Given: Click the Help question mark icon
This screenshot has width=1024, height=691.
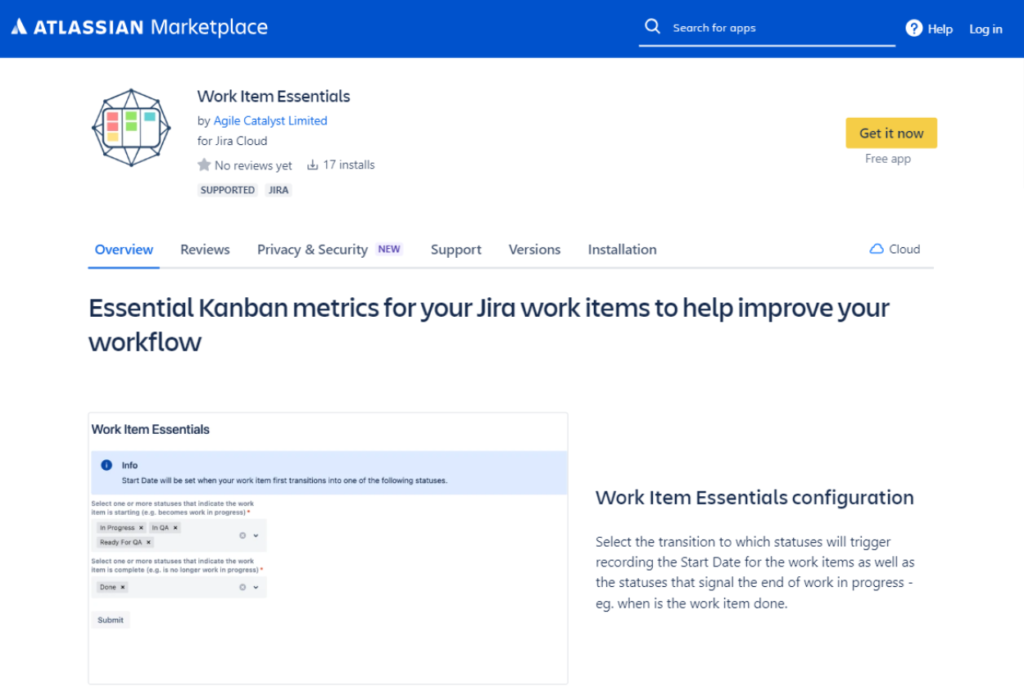Looking at the screenshot, I should (x=914, y=28).
